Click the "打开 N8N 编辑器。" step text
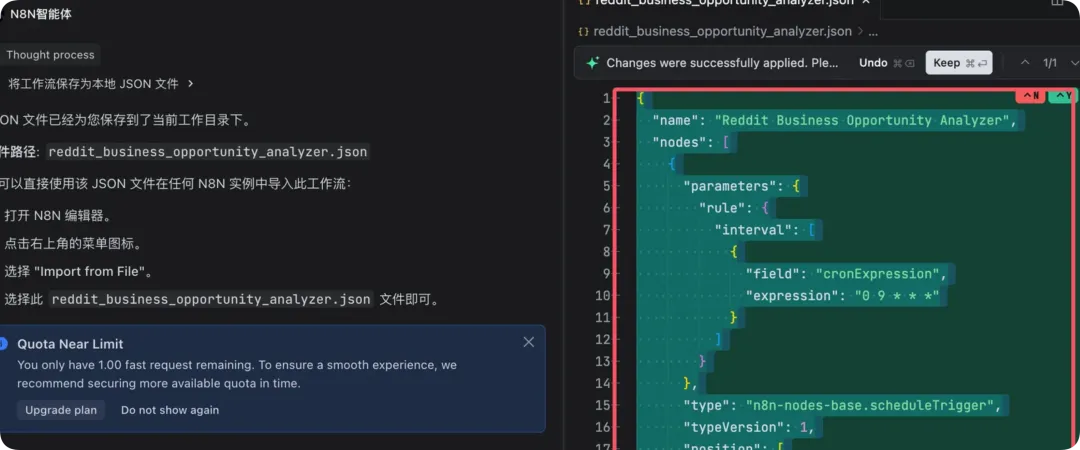Viewport: 1080px width, 450px height. pos(58,216)
